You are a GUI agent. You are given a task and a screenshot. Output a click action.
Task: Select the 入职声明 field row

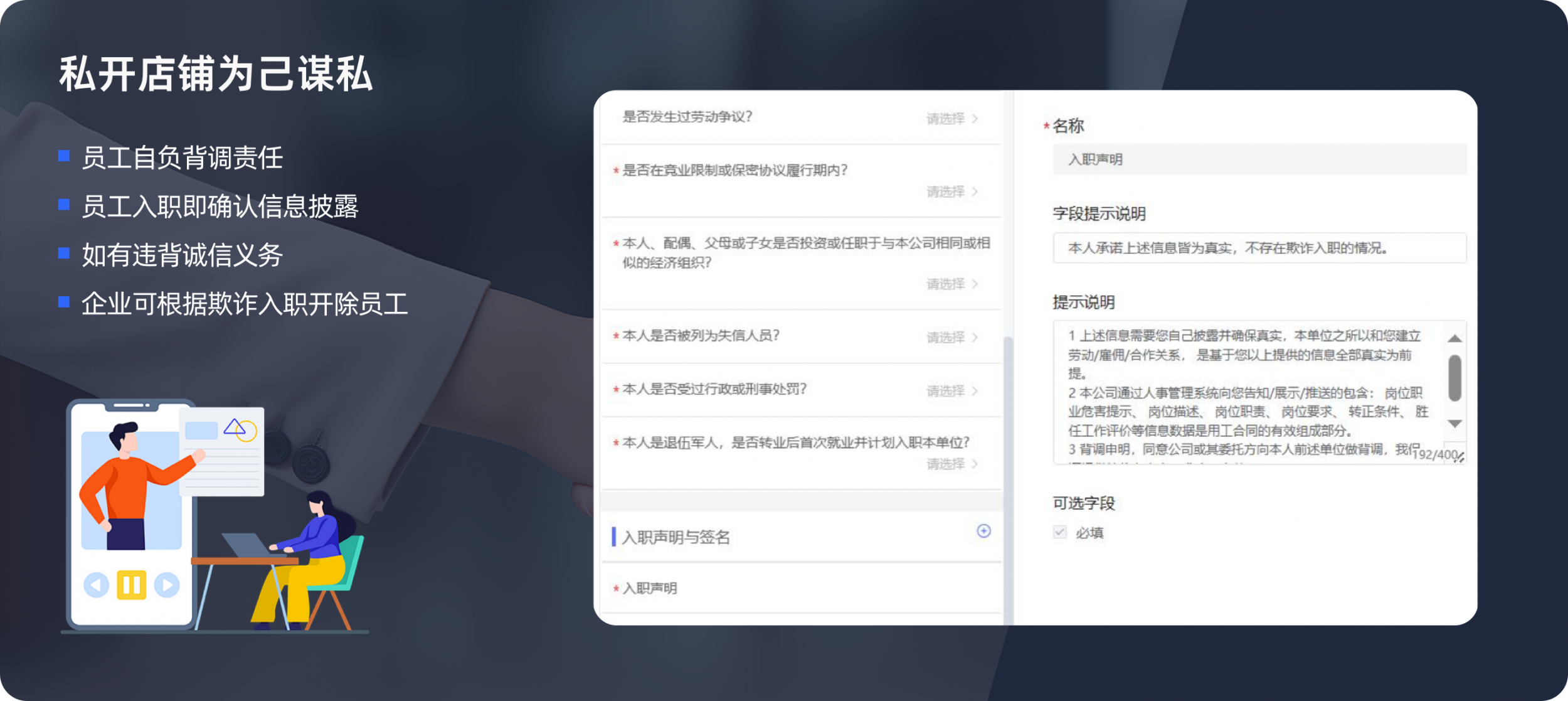coord(802,588)
